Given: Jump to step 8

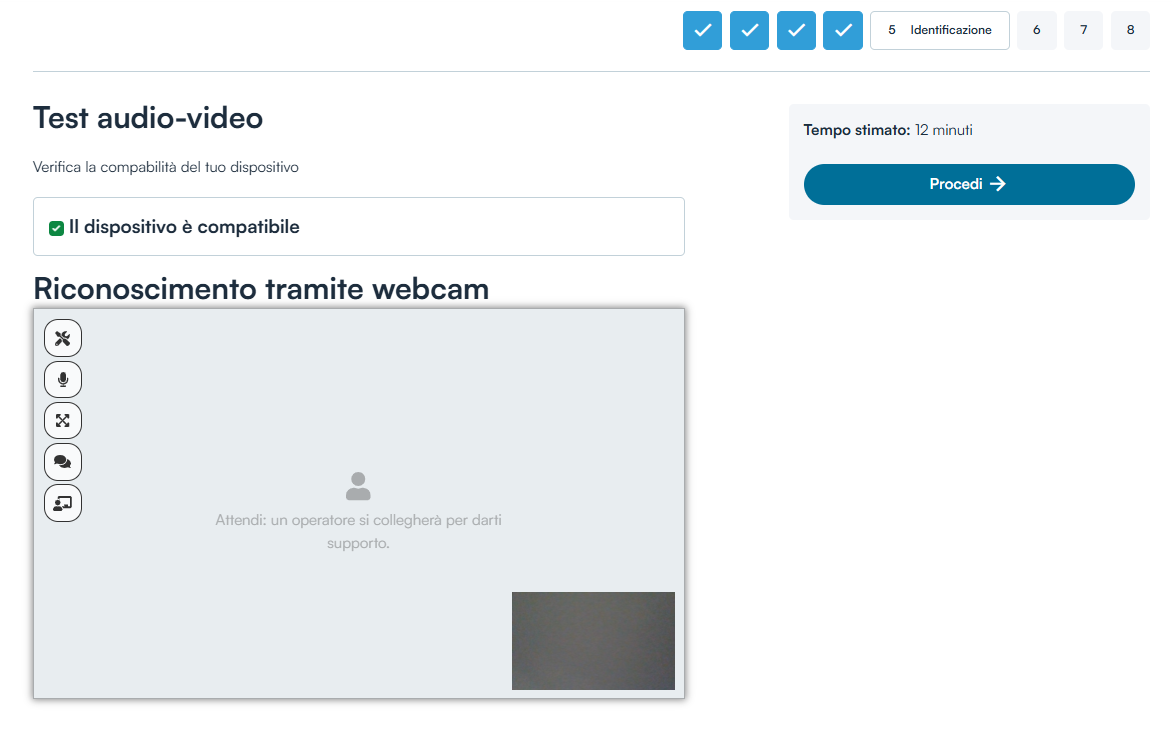Looking at the screenshot, I should 1130,30.
